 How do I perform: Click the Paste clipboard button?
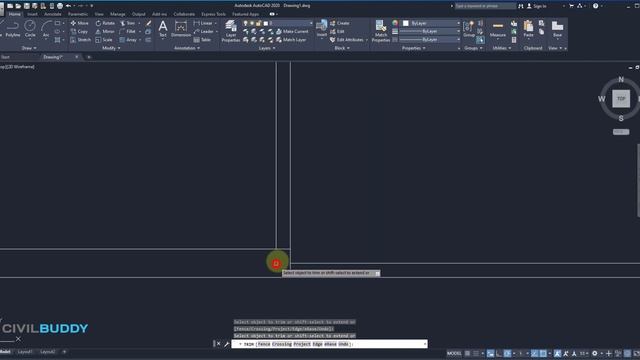(x=528, y=29)
